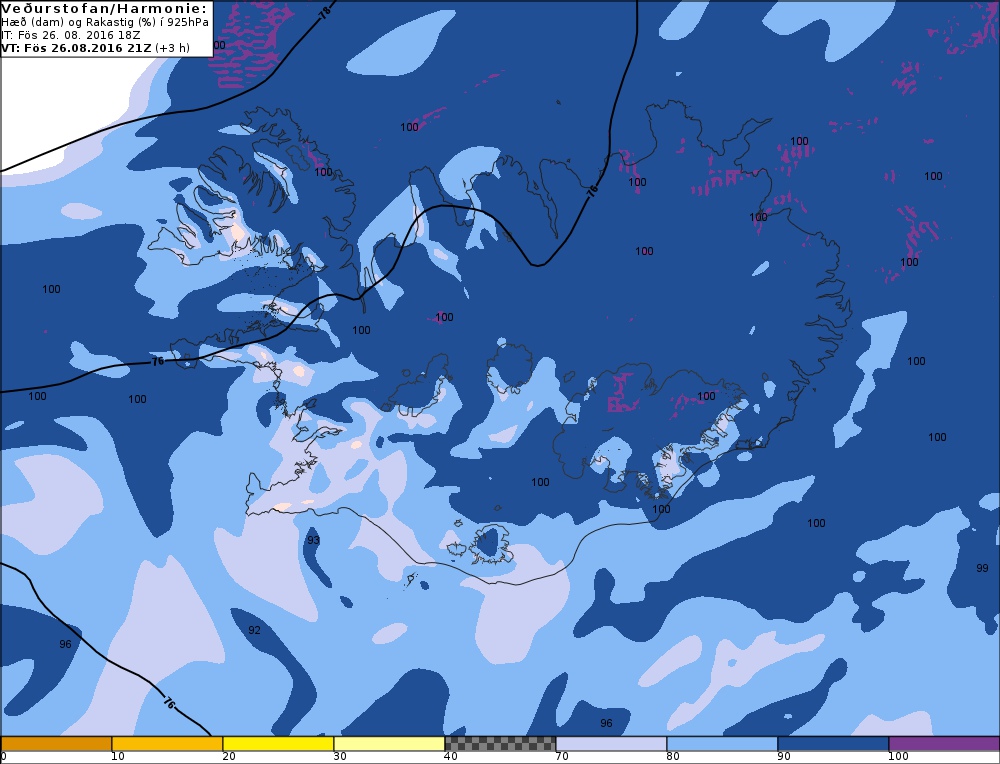Viewport: 1000px width, 764px height.
Task: Select the 'VT: Fös 26.08.2016 21Z' valid time
Action: pos(77,48)
